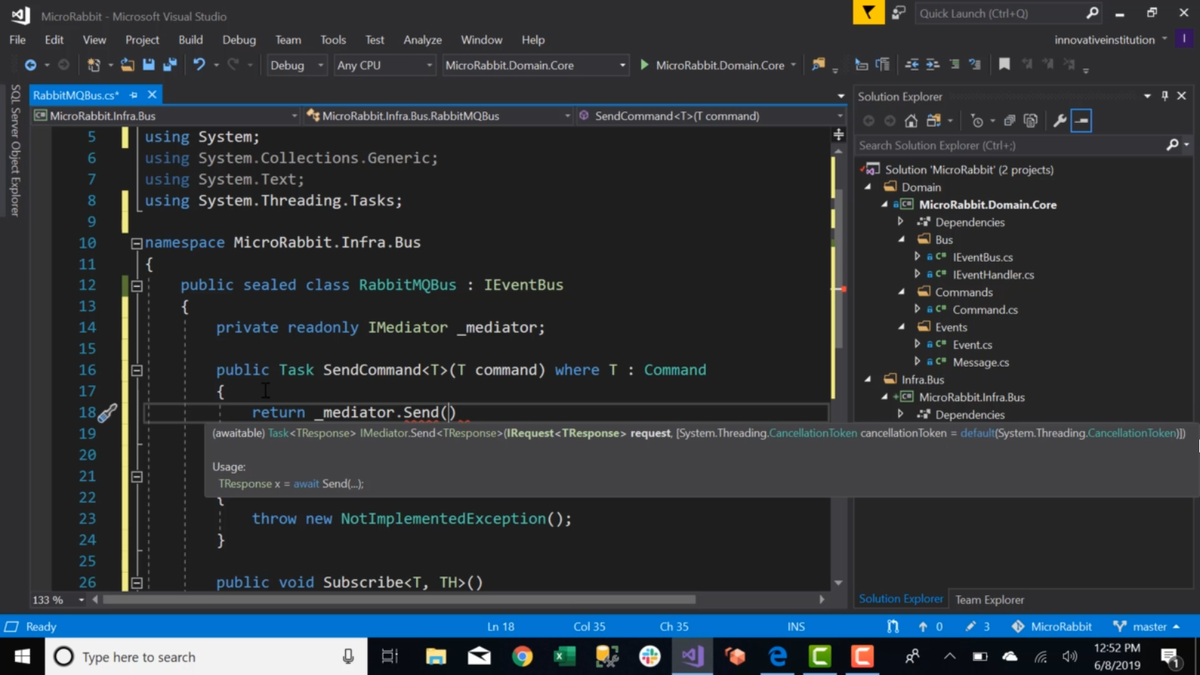Select IEventHandler.cs in Solution Explorer
1200x675 pixels.
(993, 275)
